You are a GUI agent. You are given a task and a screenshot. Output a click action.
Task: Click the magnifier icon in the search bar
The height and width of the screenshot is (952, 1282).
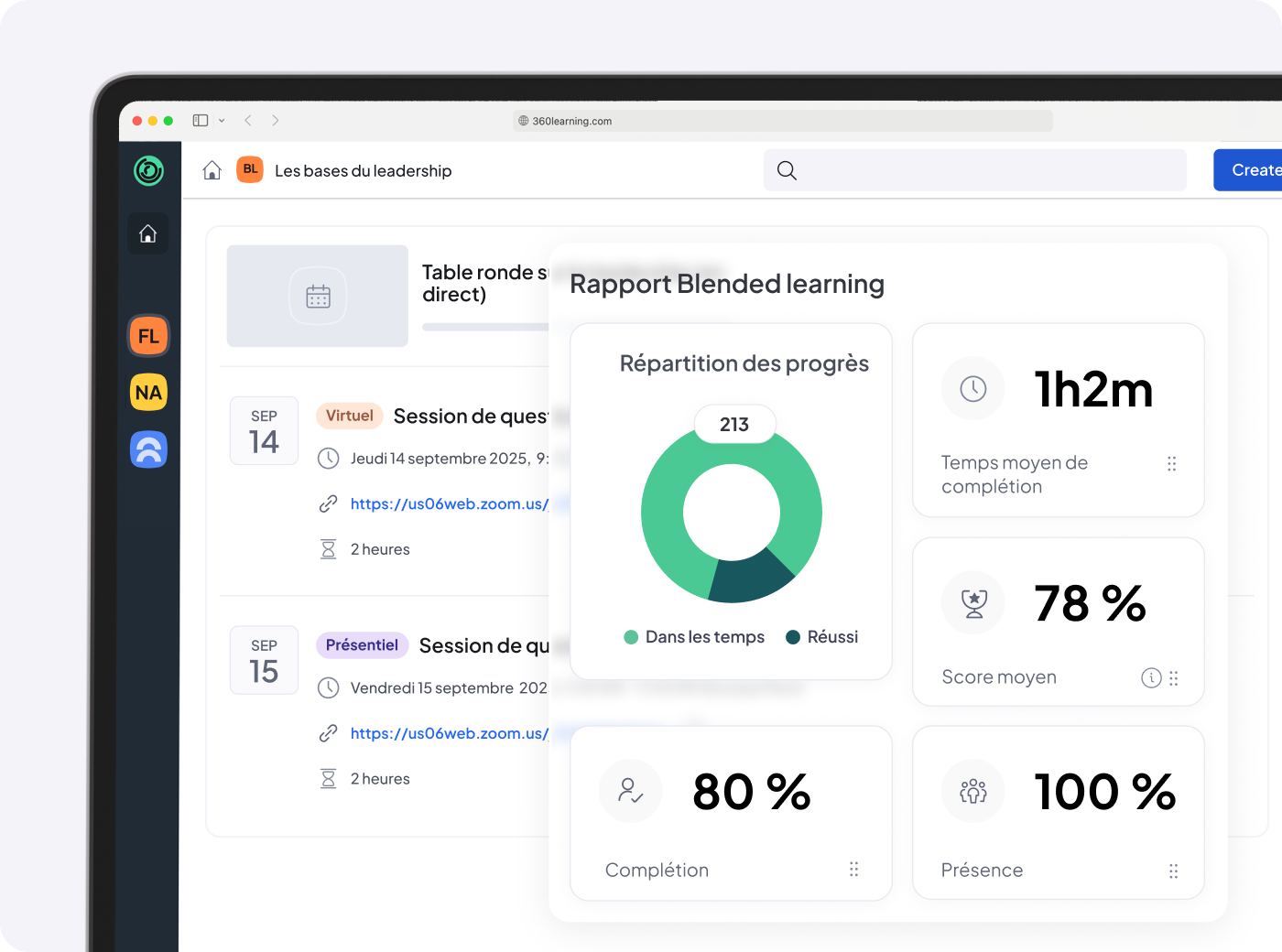coord(786,170)
